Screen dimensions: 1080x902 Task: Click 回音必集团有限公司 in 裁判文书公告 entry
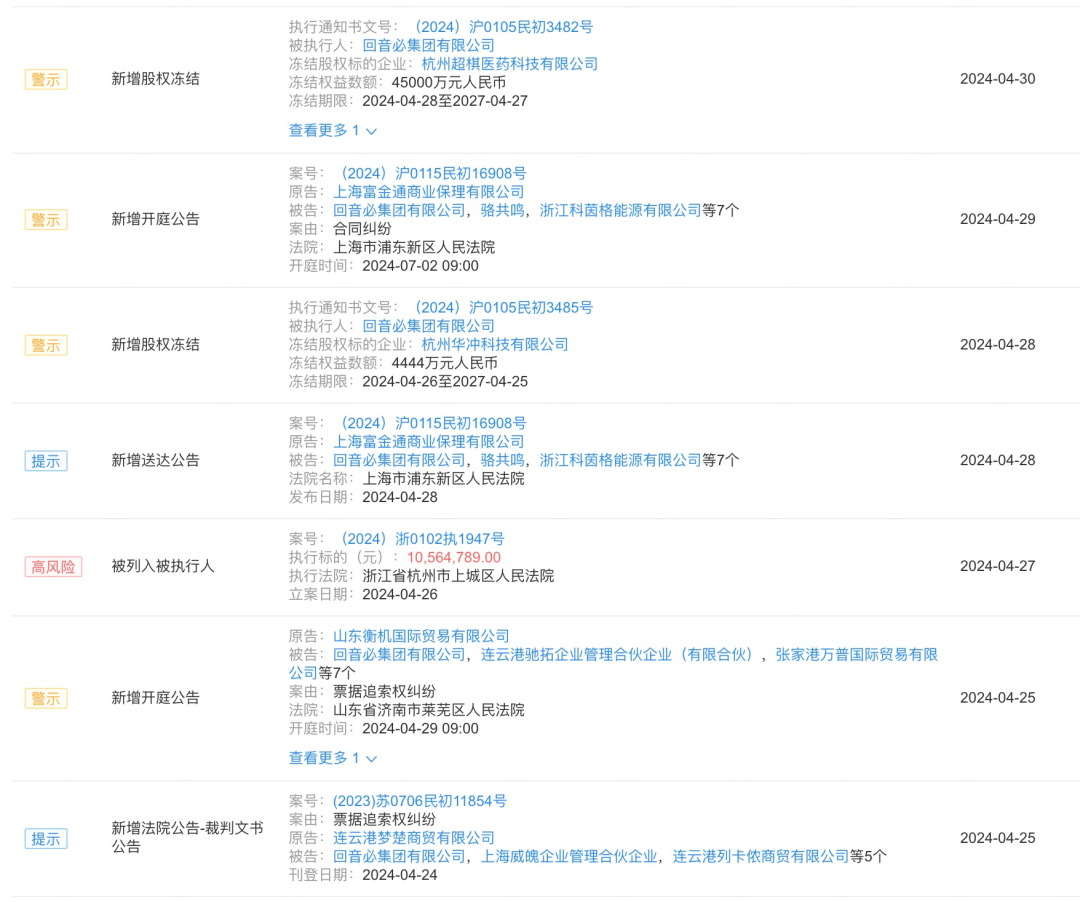point(399,857)
